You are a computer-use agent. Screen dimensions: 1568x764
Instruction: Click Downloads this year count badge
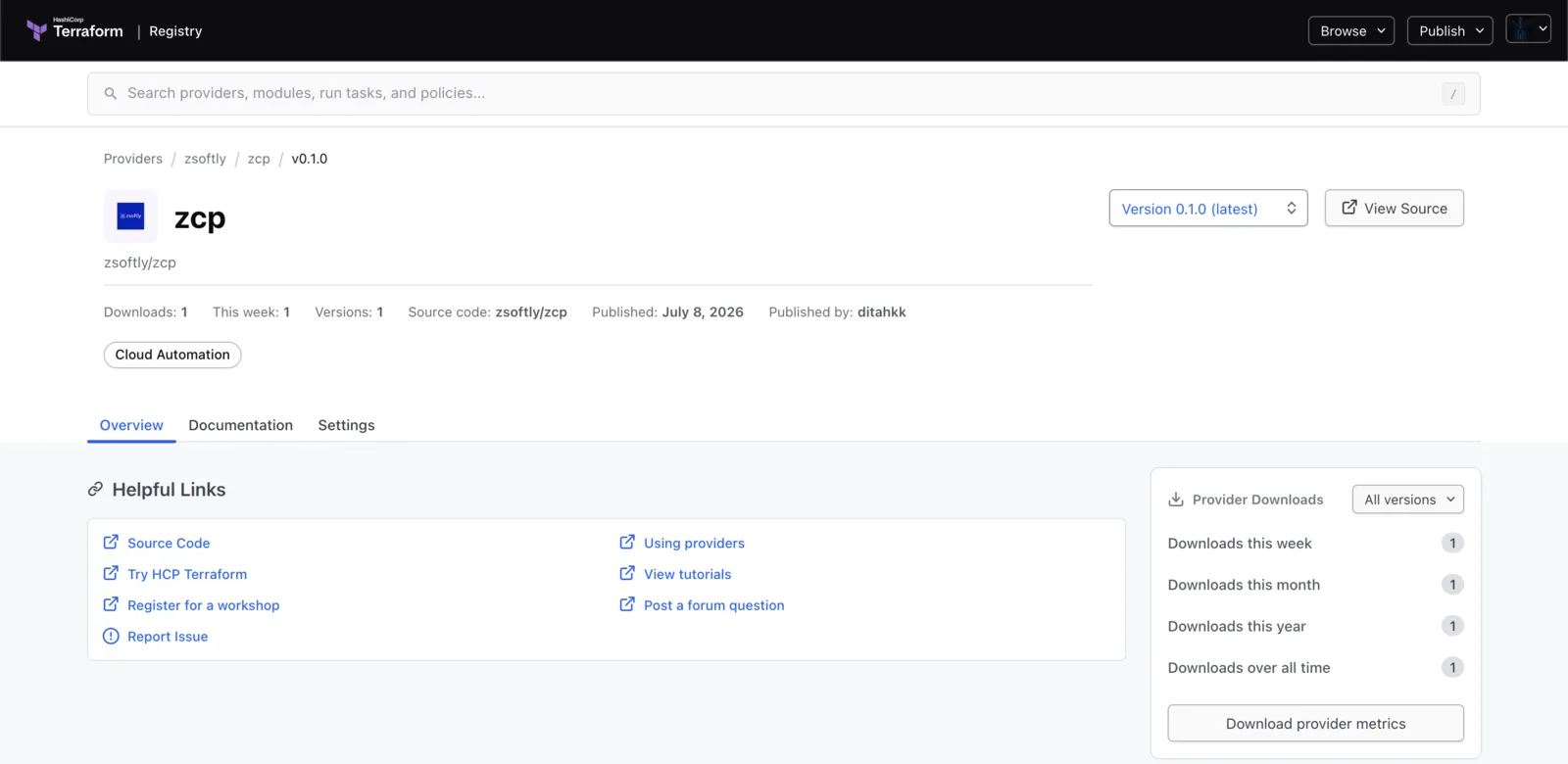pyautogui.click(x=1452, y=626)
